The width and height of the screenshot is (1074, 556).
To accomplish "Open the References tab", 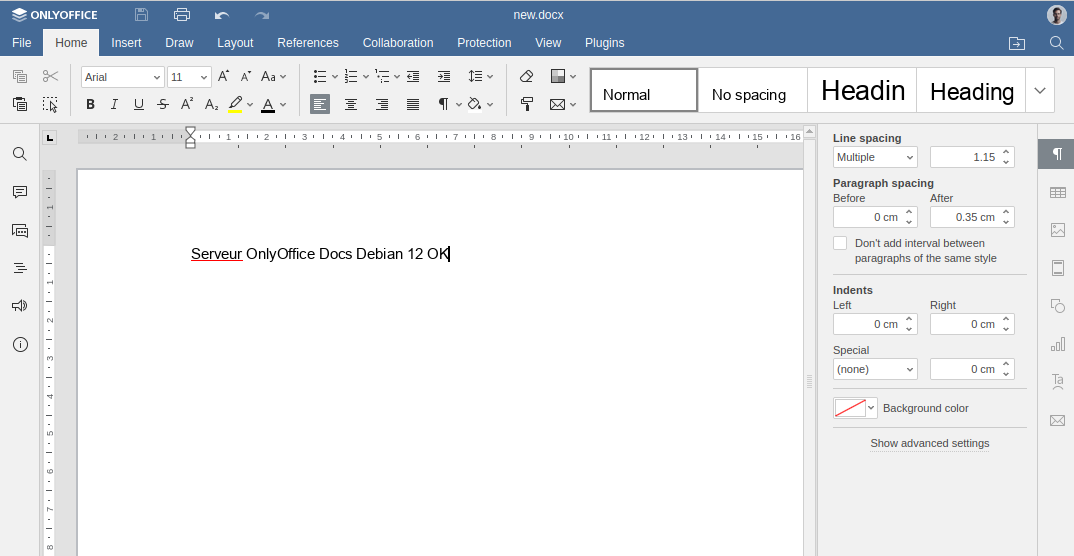I will [308, 43].
